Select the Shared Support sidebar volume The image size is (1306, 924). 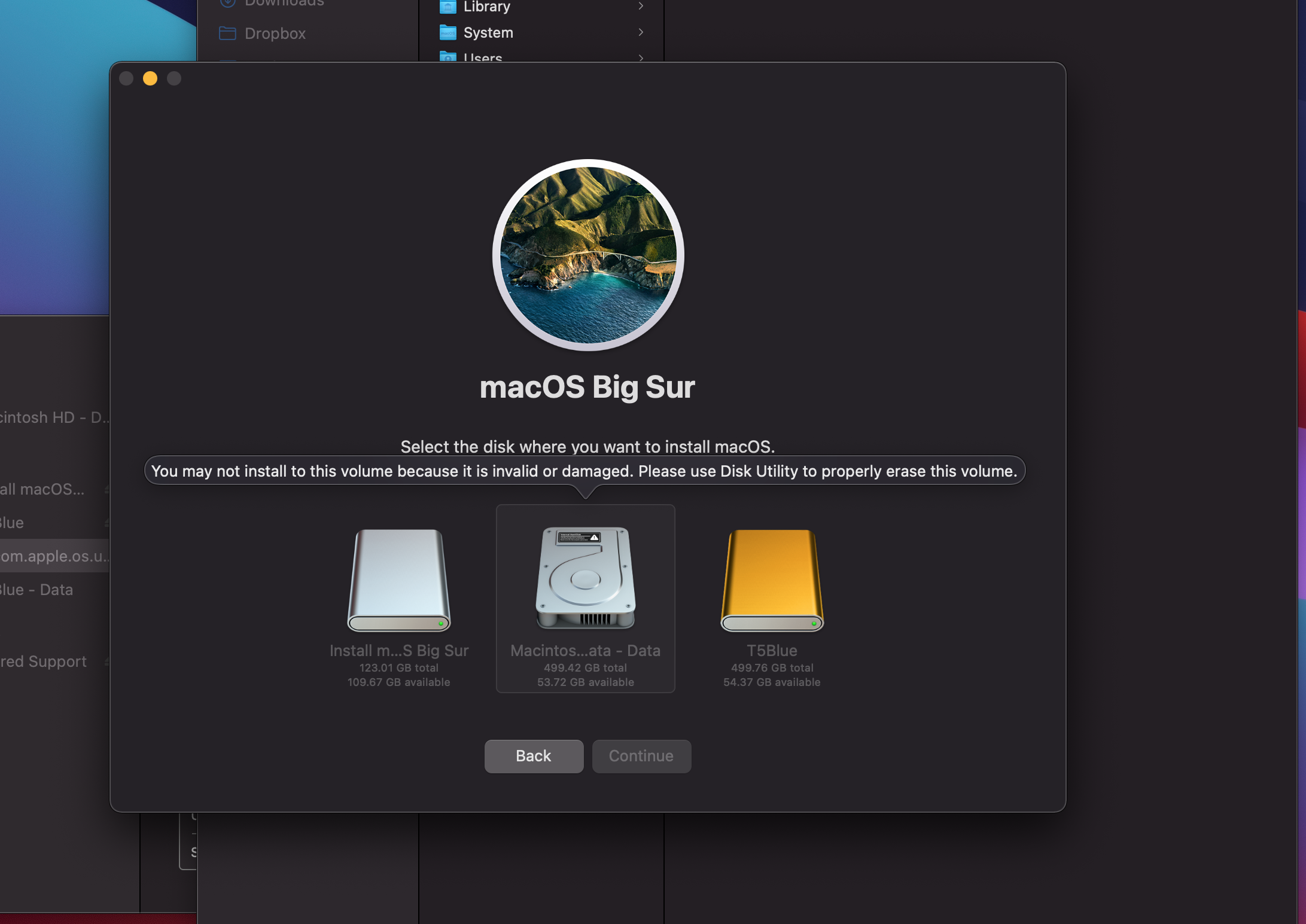(x=45, y=661)
